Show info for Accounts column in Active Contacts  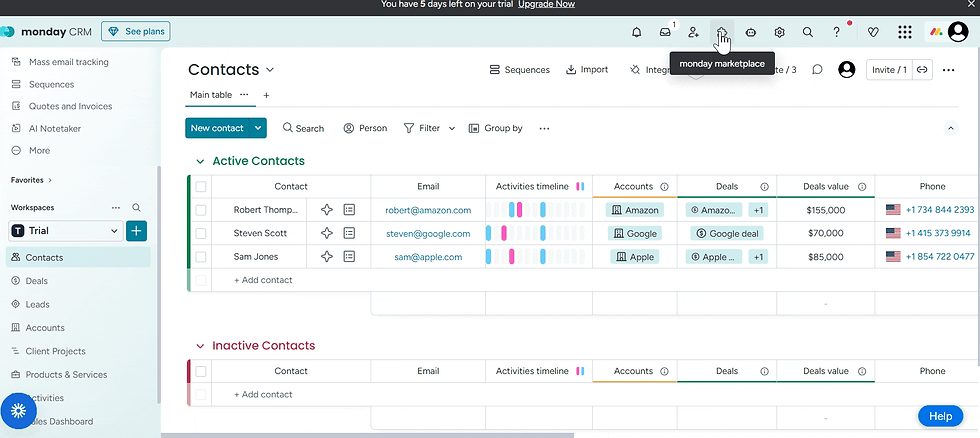pyautogui.click(x=664, y=186)
